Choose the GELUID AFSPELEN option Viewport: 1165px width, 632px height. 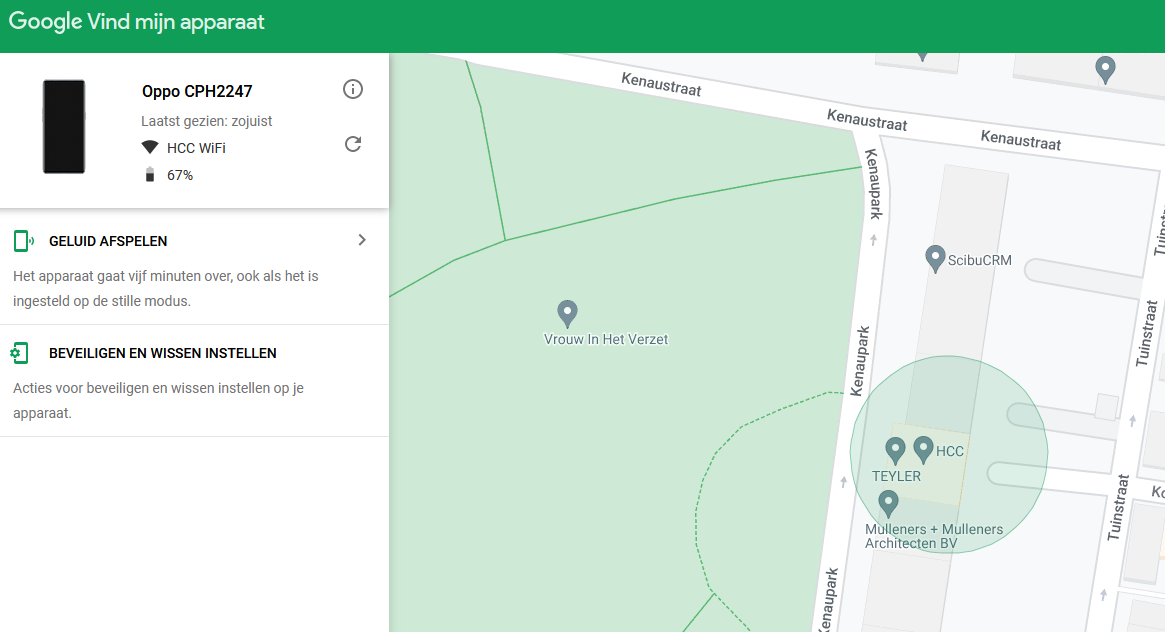tap(108, 241)
